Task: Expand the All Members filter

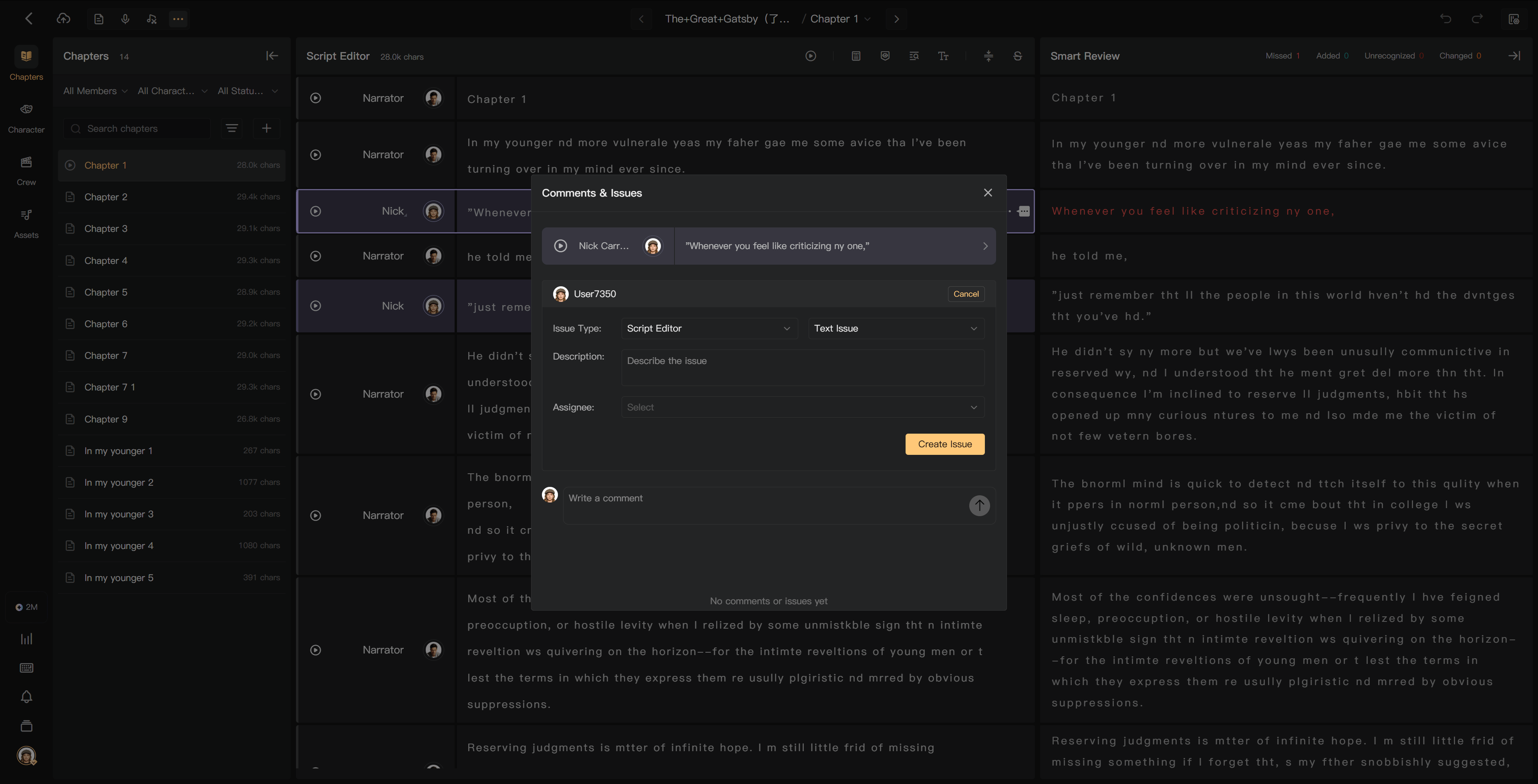Action: coord(96,91)
